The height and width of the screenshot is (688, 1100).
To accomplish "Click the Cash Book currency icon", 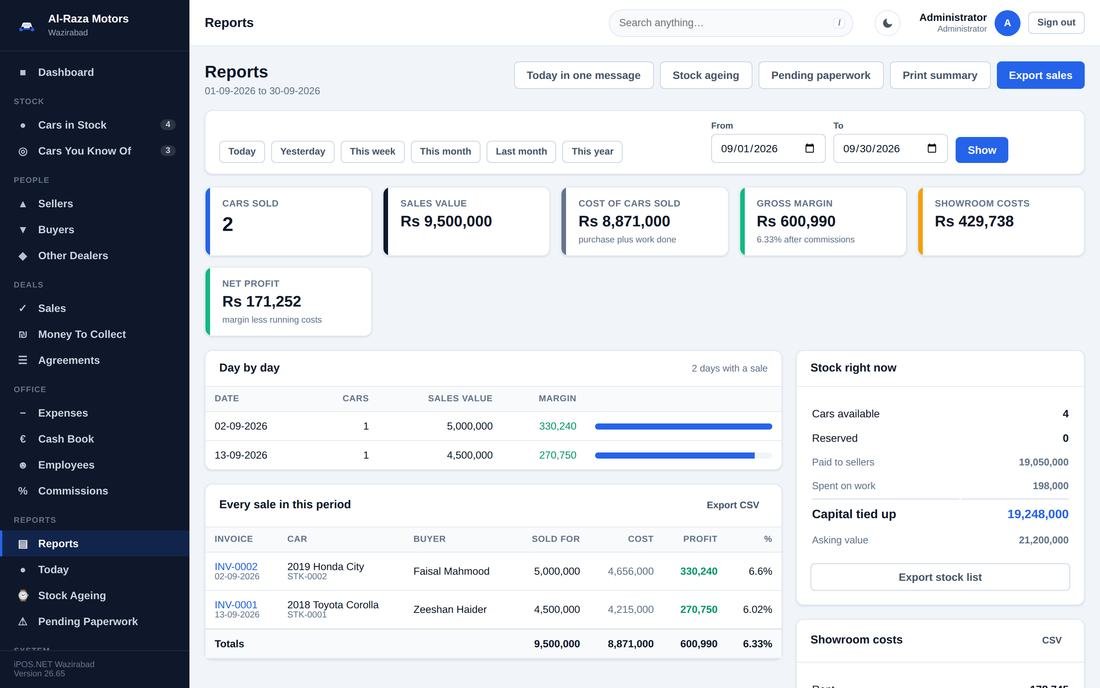I will tap(22, 439).
